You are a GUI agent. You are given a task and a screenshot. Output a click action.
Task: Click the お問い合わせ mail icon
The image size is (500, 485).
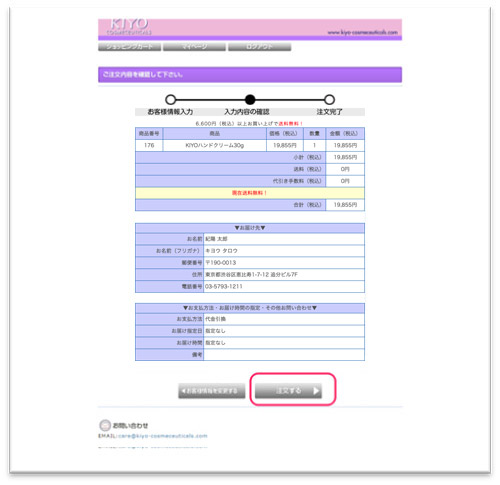[105, 425]
